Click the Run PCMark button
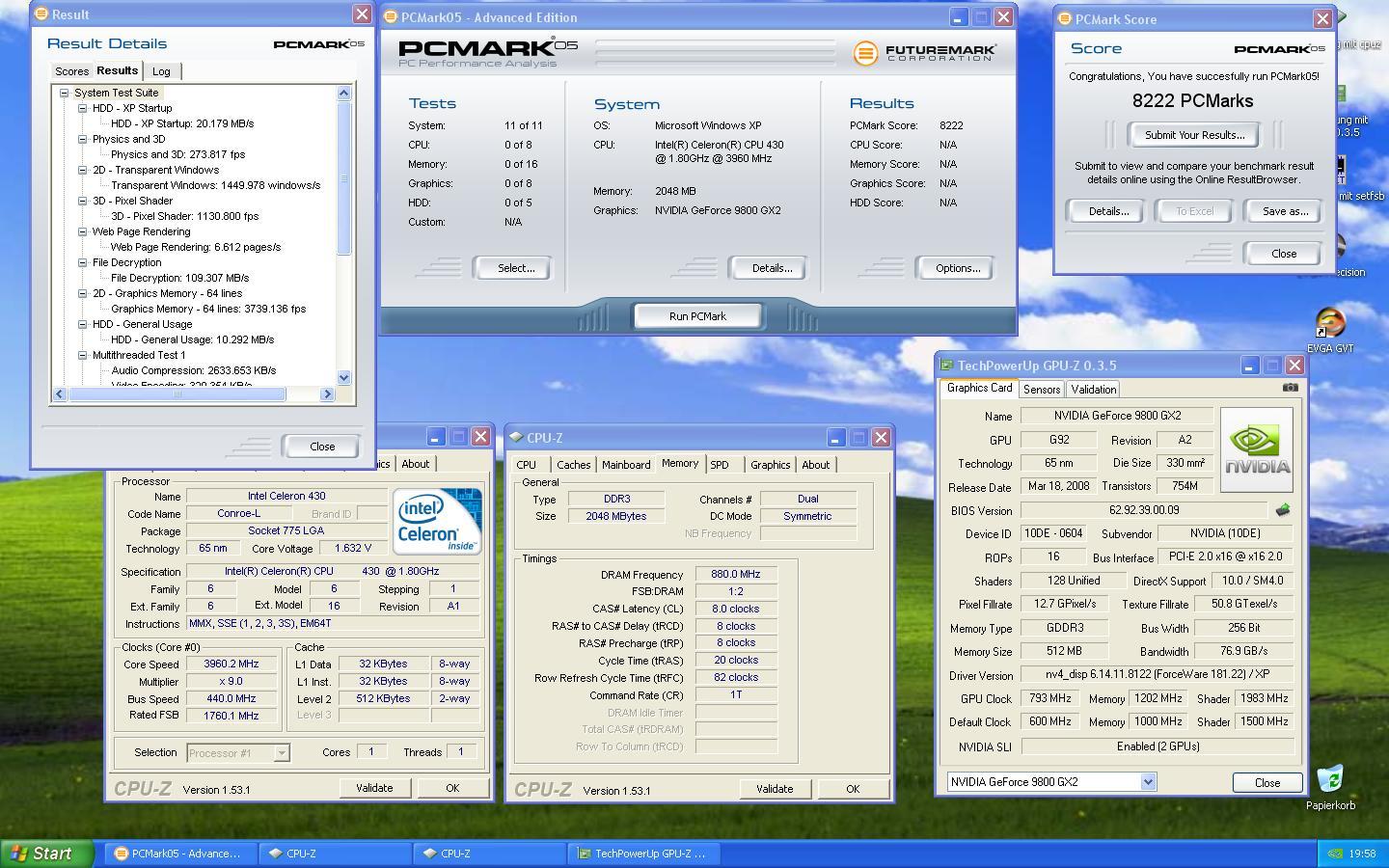Viewport: 1389px width, 868px height. [x=697, y=316]
